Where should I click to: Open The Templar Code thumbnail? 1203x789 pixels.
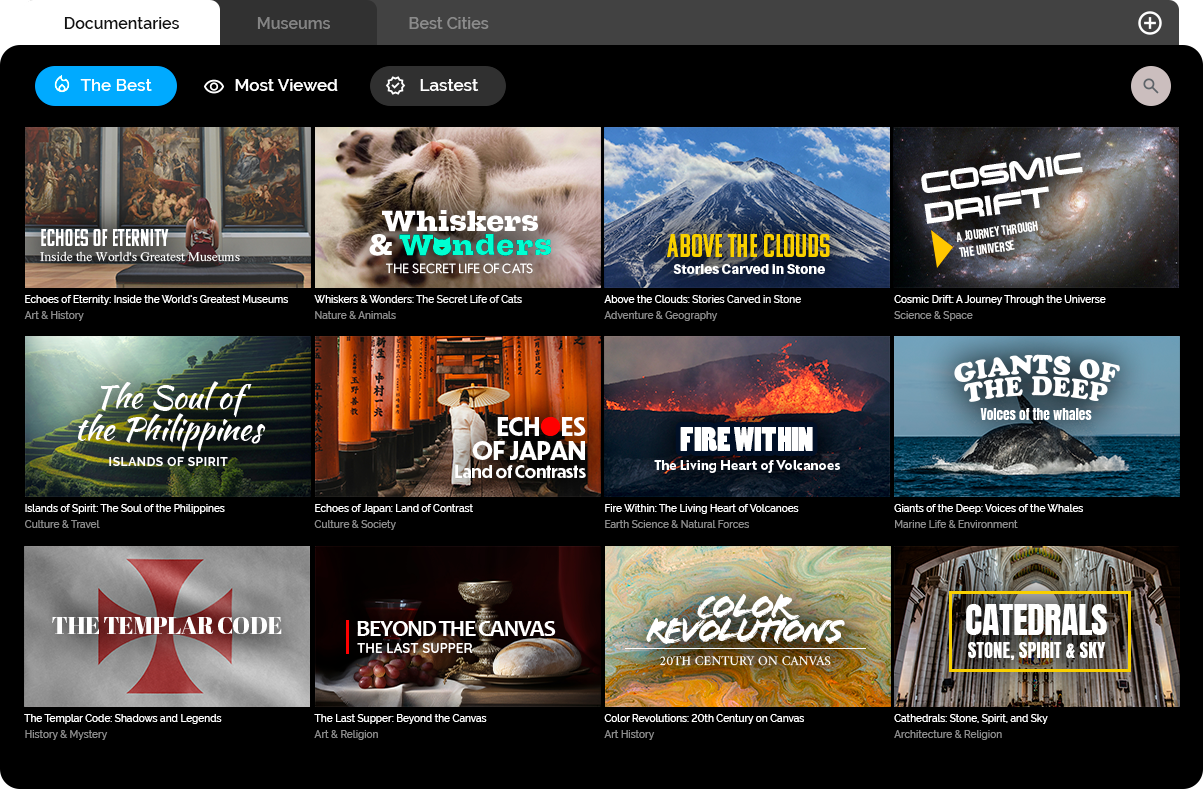tap(168, 626)
